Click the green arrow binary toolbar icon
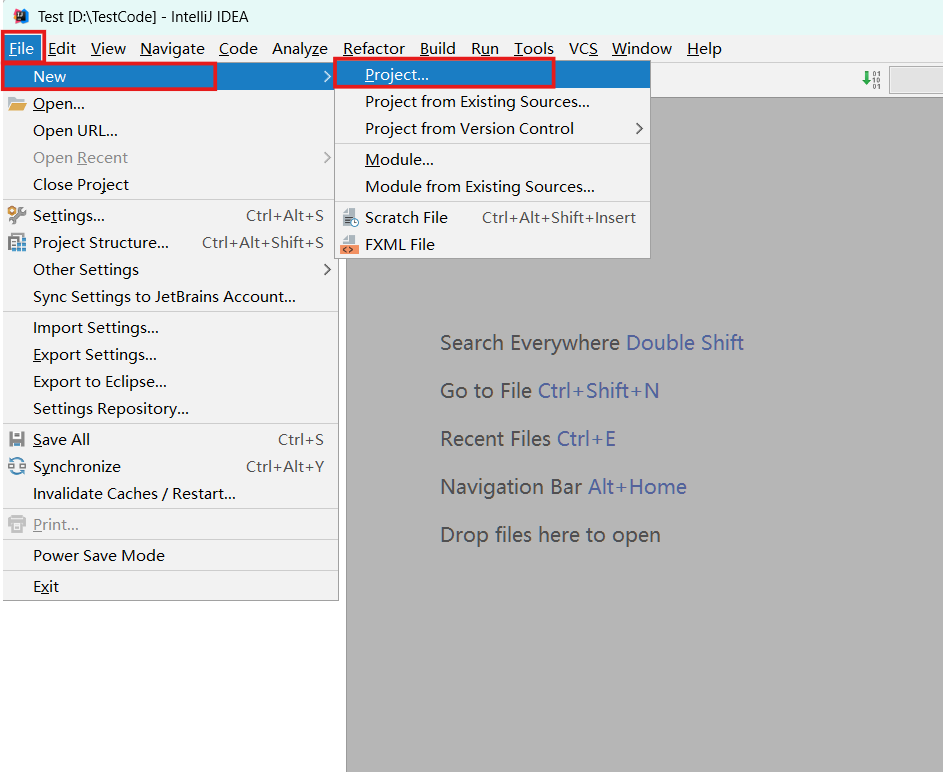 click(x=871, y=79)
